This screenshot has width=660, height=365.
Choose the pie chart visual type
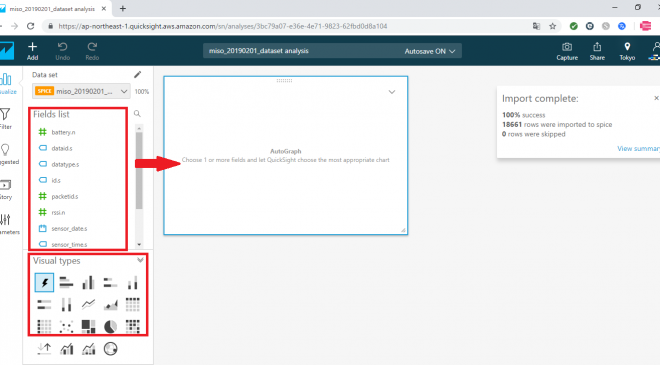(110, 326)
